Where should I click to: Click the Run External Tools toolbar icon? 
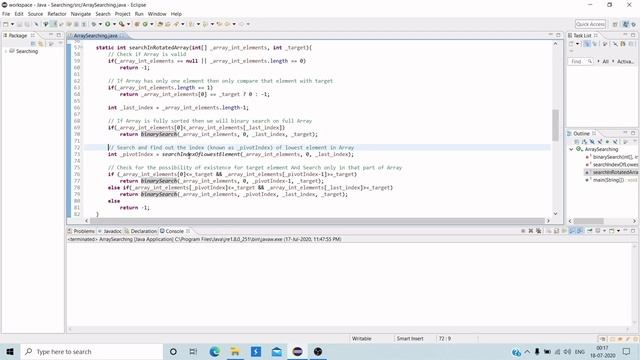[121, 24]
